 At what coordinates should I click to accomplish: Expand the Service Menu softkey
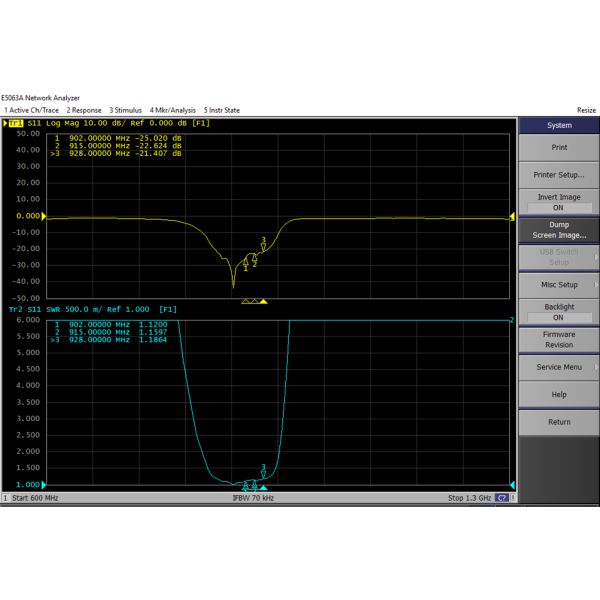click(559, 367)
